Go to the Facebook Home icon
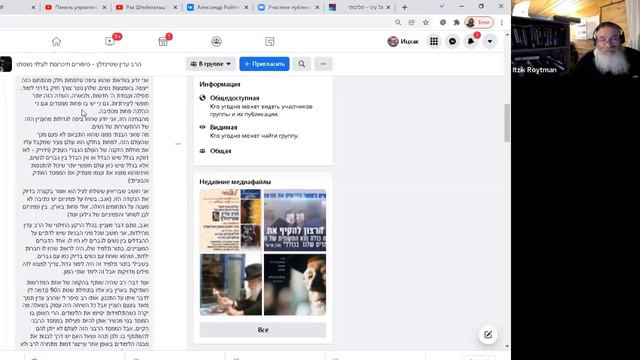 56,42
